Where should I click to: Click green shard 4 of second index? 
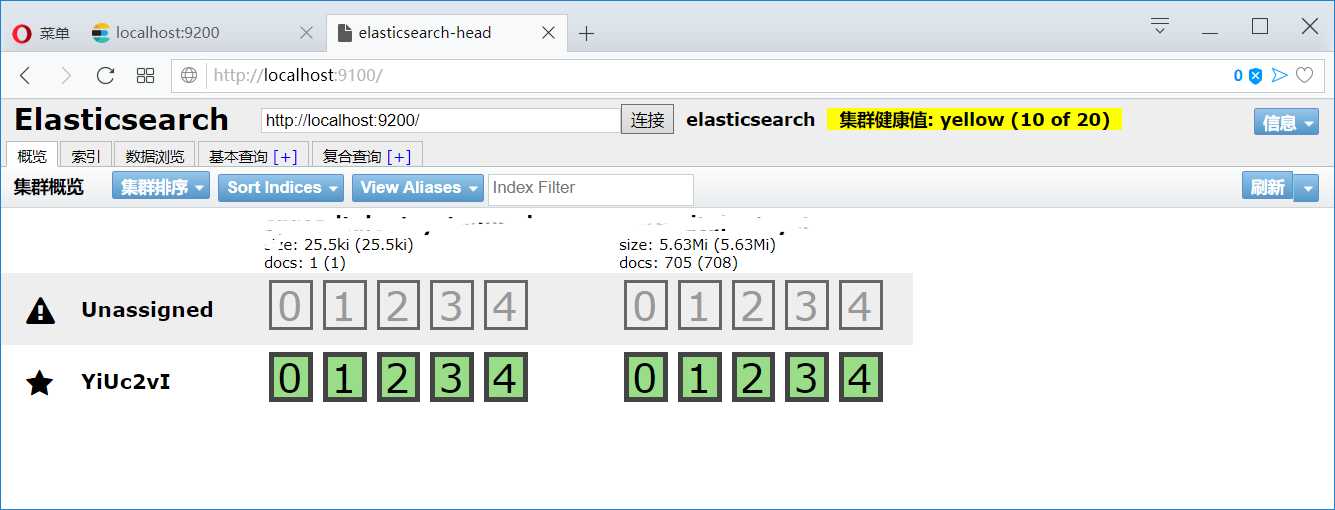pos(861,378)
